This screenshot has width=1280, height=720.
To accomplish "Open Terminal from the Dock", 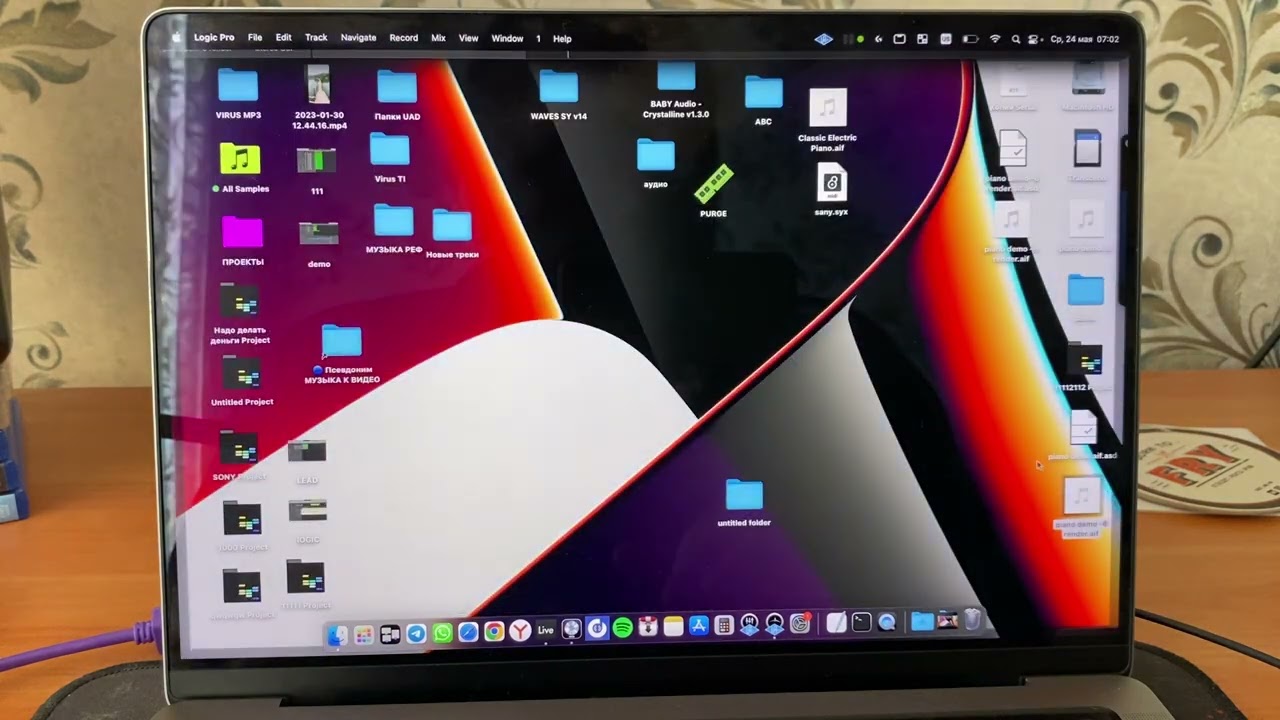I will click(861, 622).
